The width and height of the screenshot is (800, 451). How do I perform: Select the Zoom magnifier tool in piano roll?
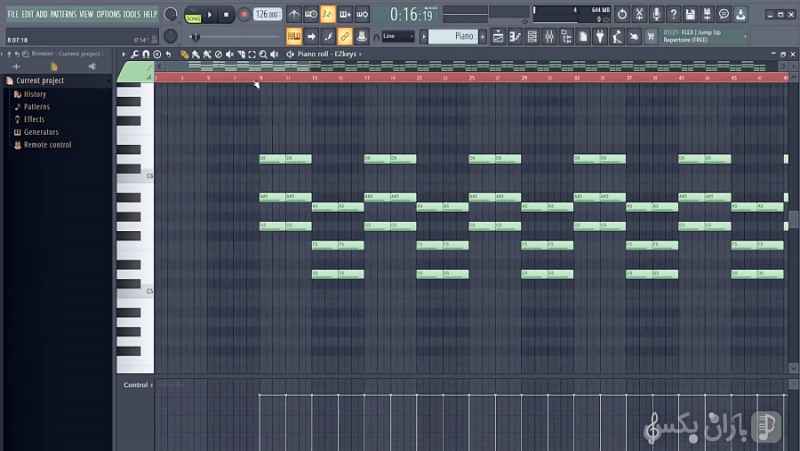[263, 54]
